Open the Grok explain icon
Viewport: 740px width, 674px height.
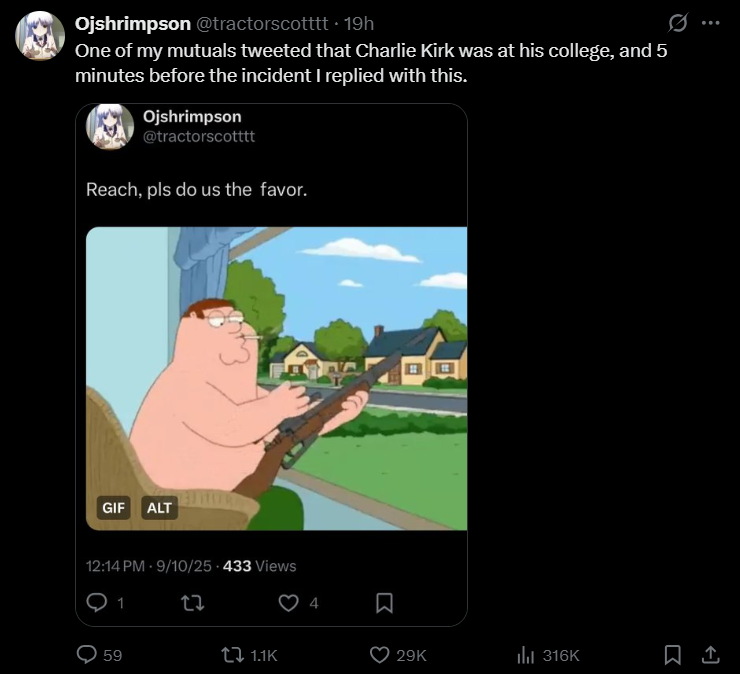[677, 23]
